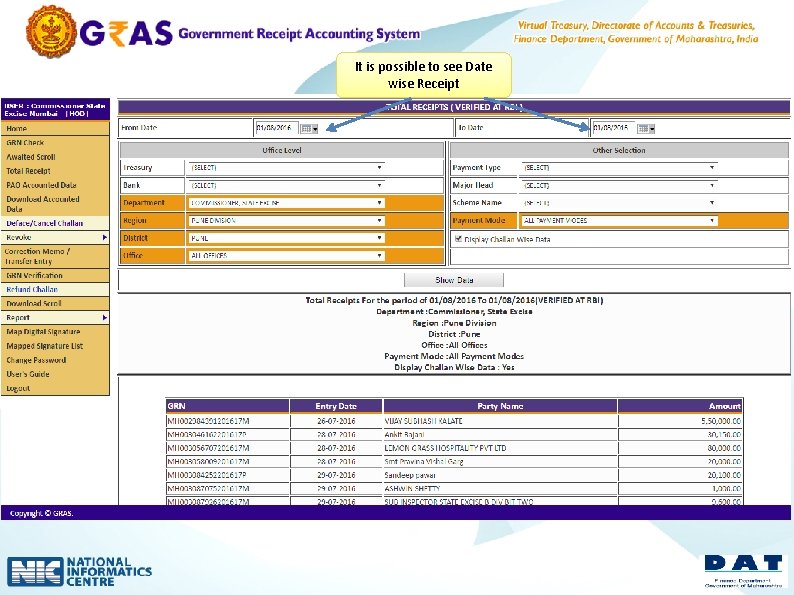Open Correction Memo / Transfer Entry

click(55, 256)
